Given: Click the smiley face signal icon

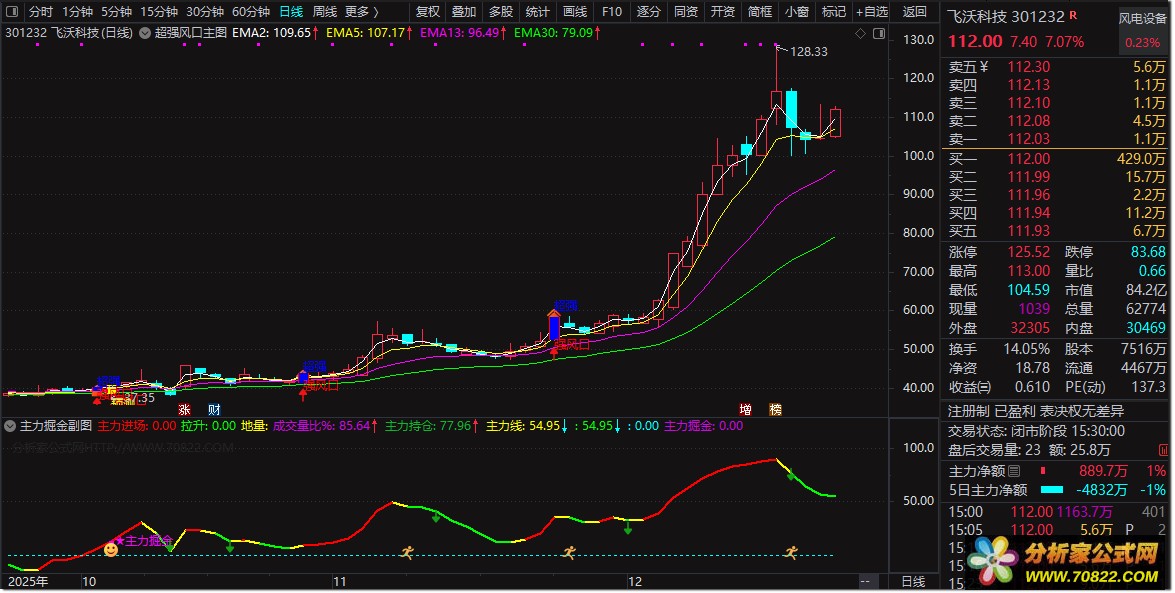Looking at the screenshot, I should click(x=111, y=550).
